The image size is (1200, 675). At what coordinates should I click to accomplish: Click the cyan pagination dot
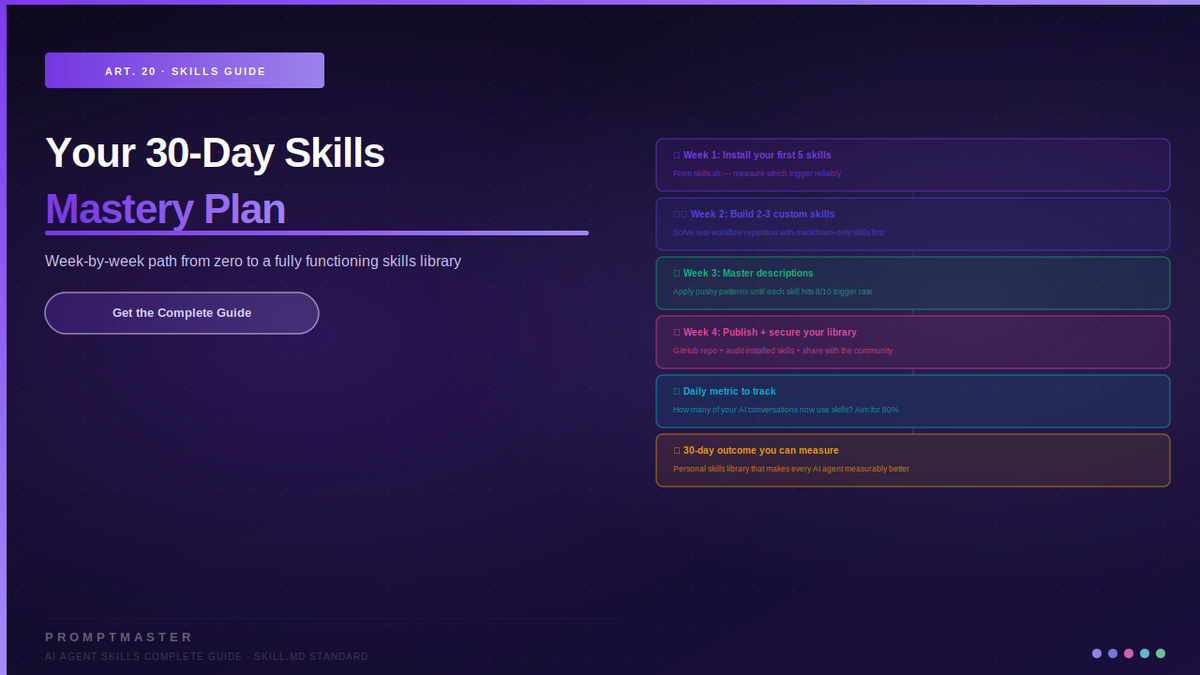tap(1145, 653)
